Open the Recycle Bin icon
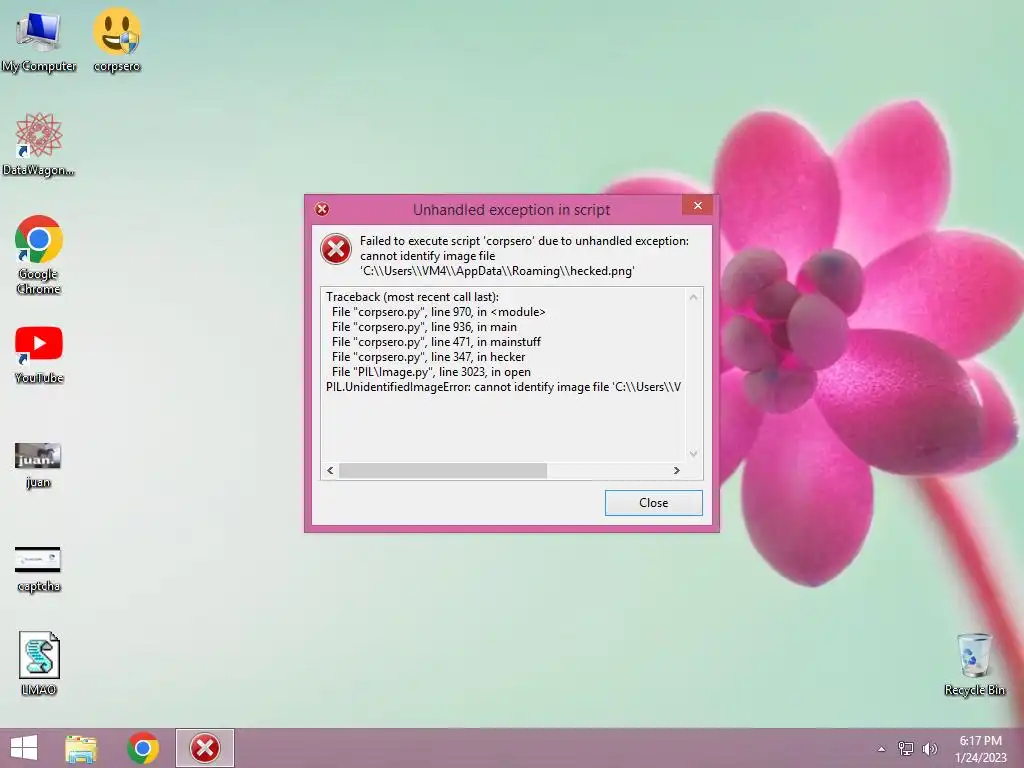This screenshot has height=768, width=1024. pyautogui.click(x=974, y=664)
